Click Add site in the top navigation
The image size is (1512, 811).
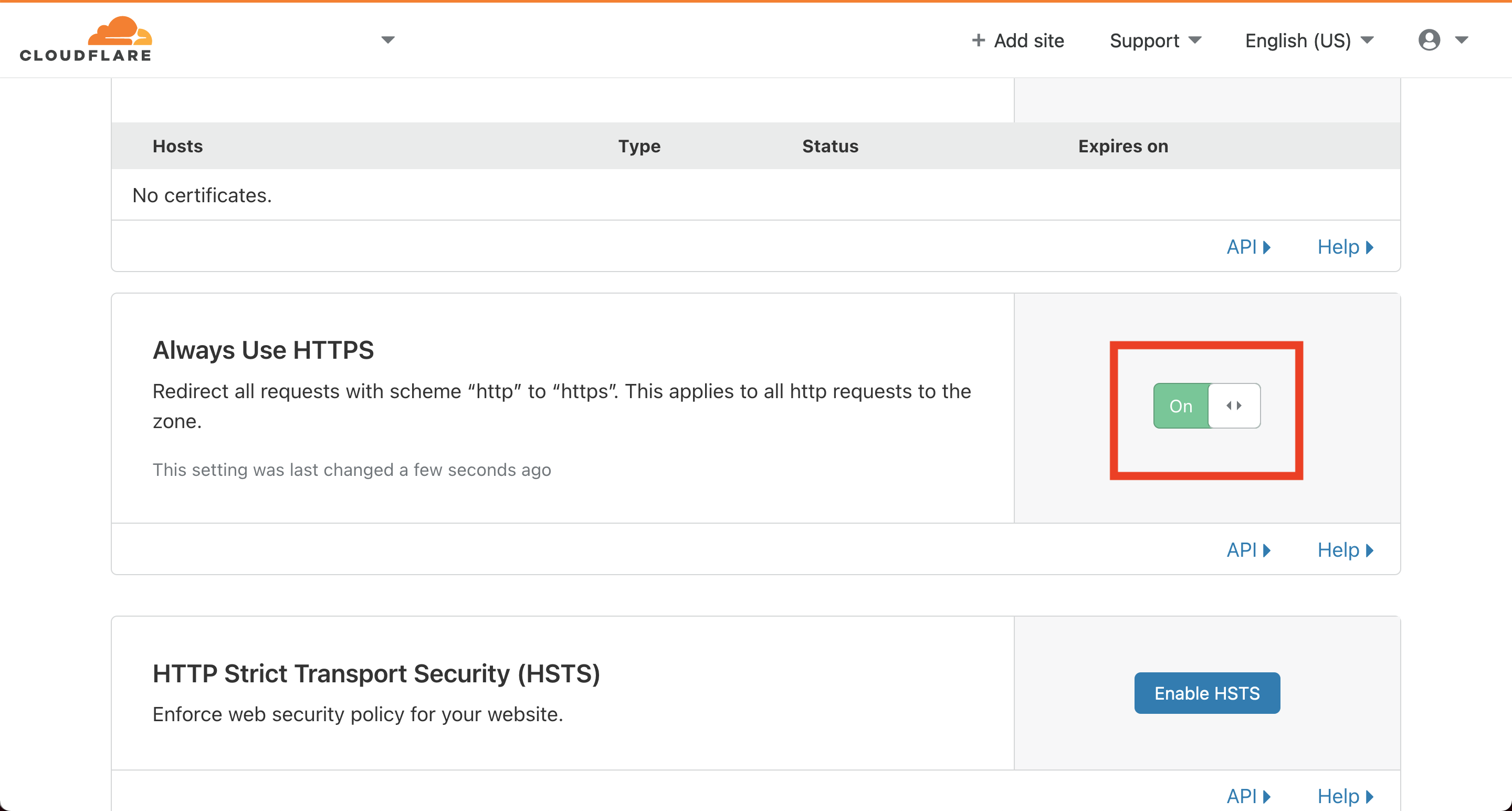pos(1018,40)
